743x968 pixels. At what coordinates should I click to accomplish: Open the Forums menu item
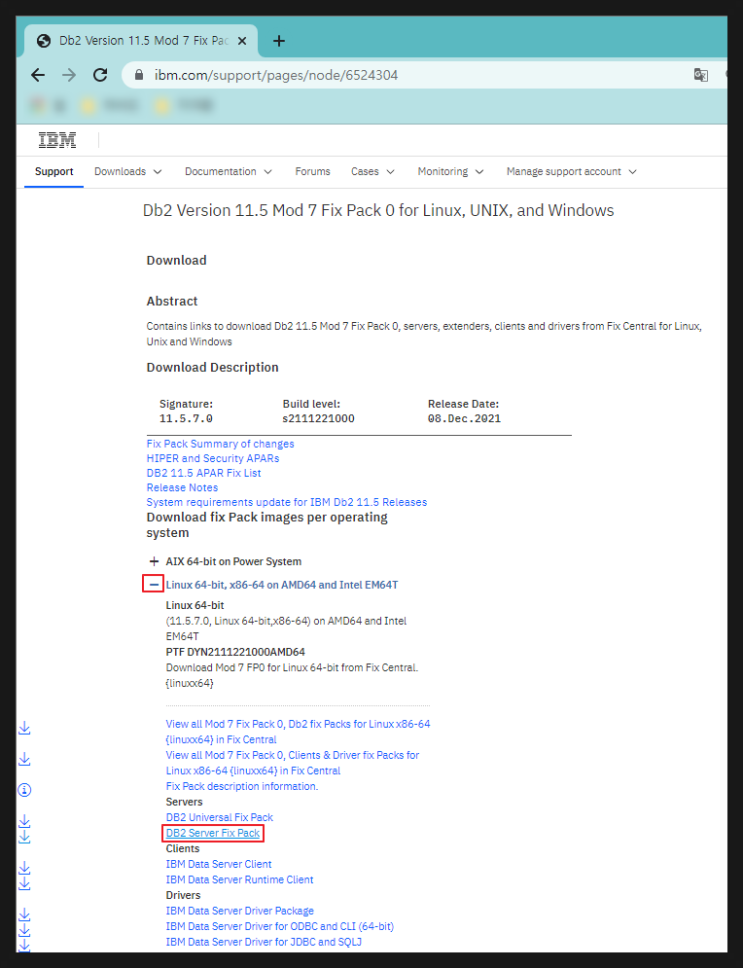(312, 172)
